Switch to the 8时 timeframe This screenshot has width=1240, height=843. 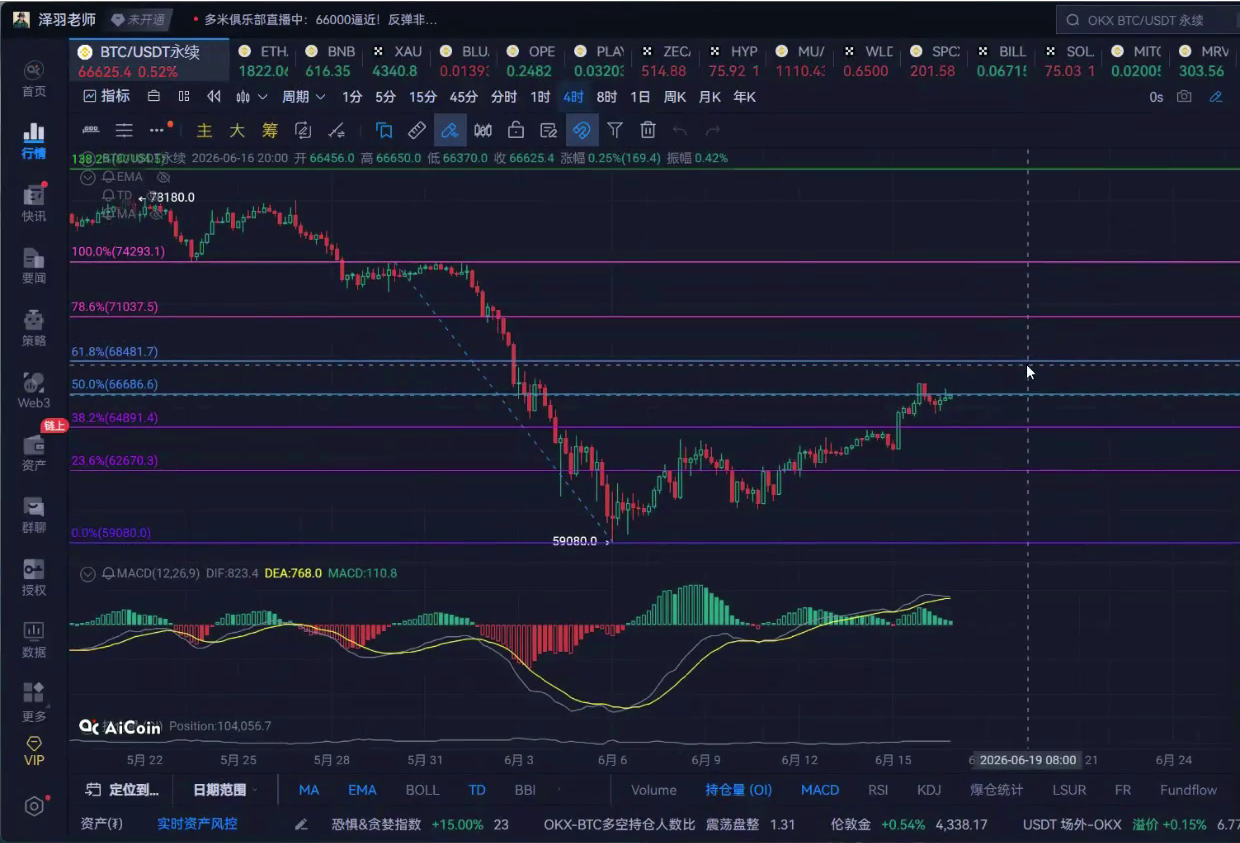pos(606,97)
